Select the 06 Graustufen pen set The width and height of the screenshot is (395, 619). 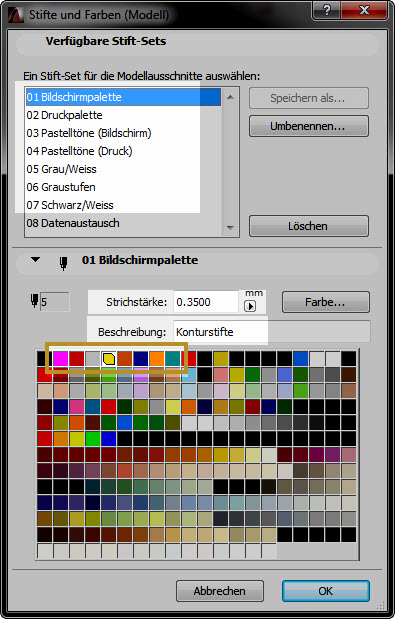pyautogui.click(x=123, y=187)
